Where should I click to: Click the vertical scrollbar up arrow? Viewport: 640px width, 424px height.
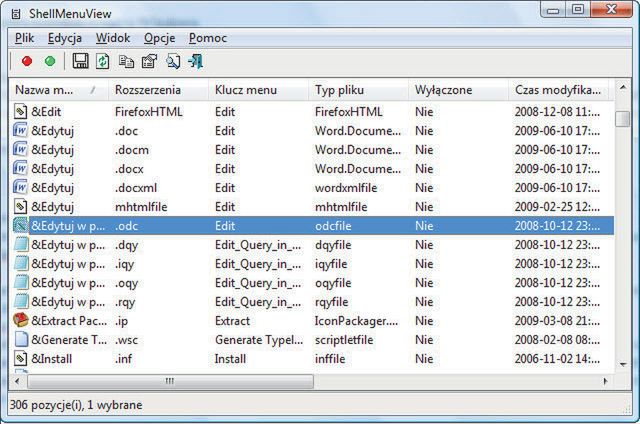(x=623, y=87)
